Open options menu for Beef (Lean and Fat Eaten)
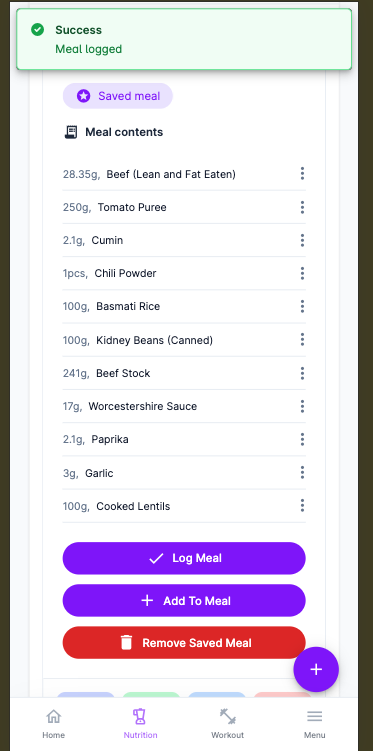The image size is (373, 751). (302, 173)
